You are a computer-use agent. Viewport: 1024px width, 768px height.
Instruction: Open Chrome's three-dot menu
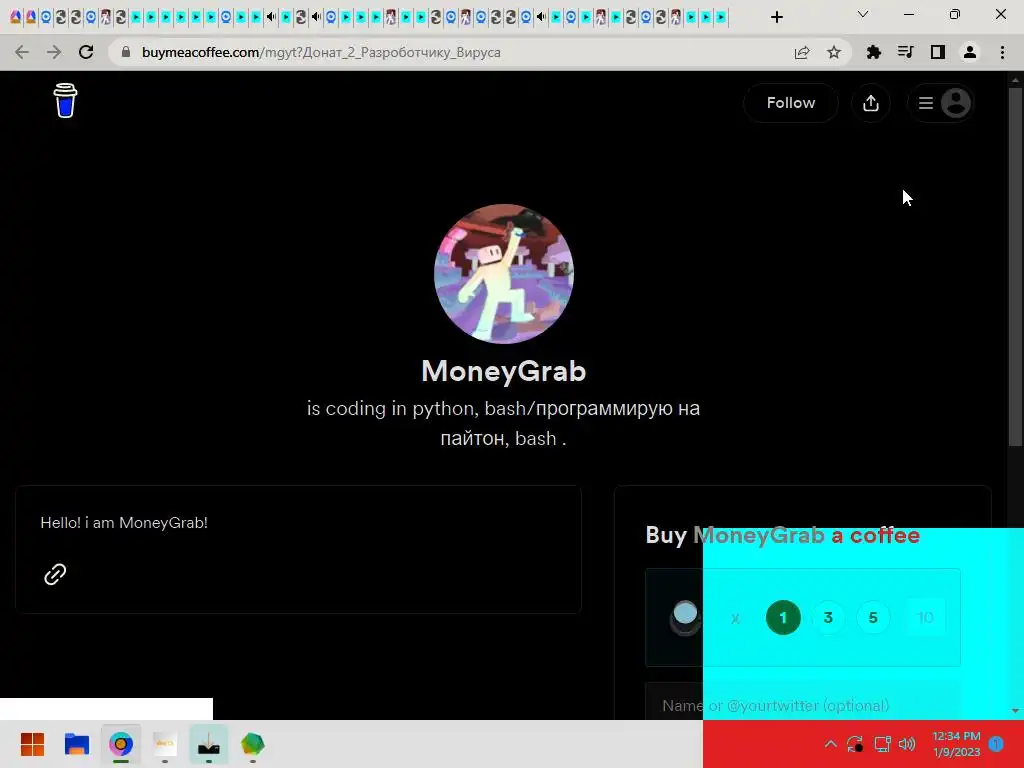pos(1002,52)
